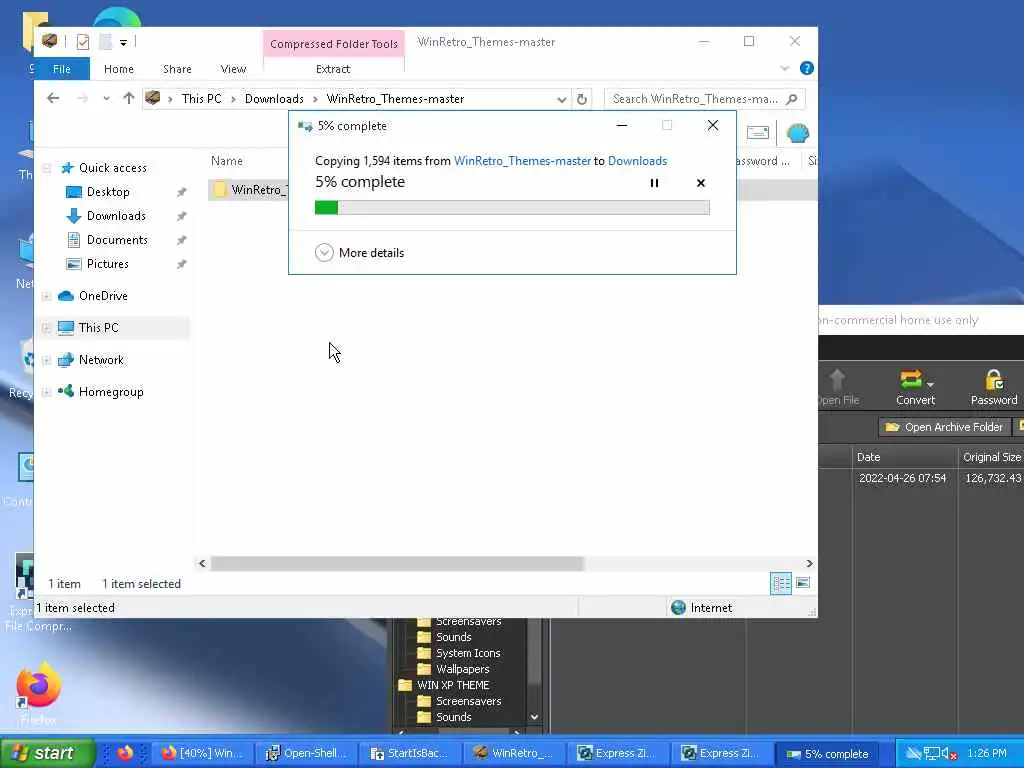Select OneDrive in navigation pane
Viewport: 1024px width, 768px height.
tap(103, 296)
